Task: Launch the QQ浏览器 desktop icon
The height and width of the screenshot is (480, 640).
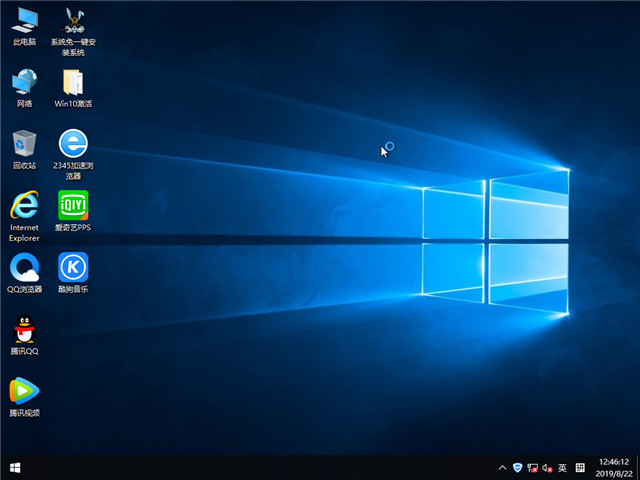Action: click(24, 267)
